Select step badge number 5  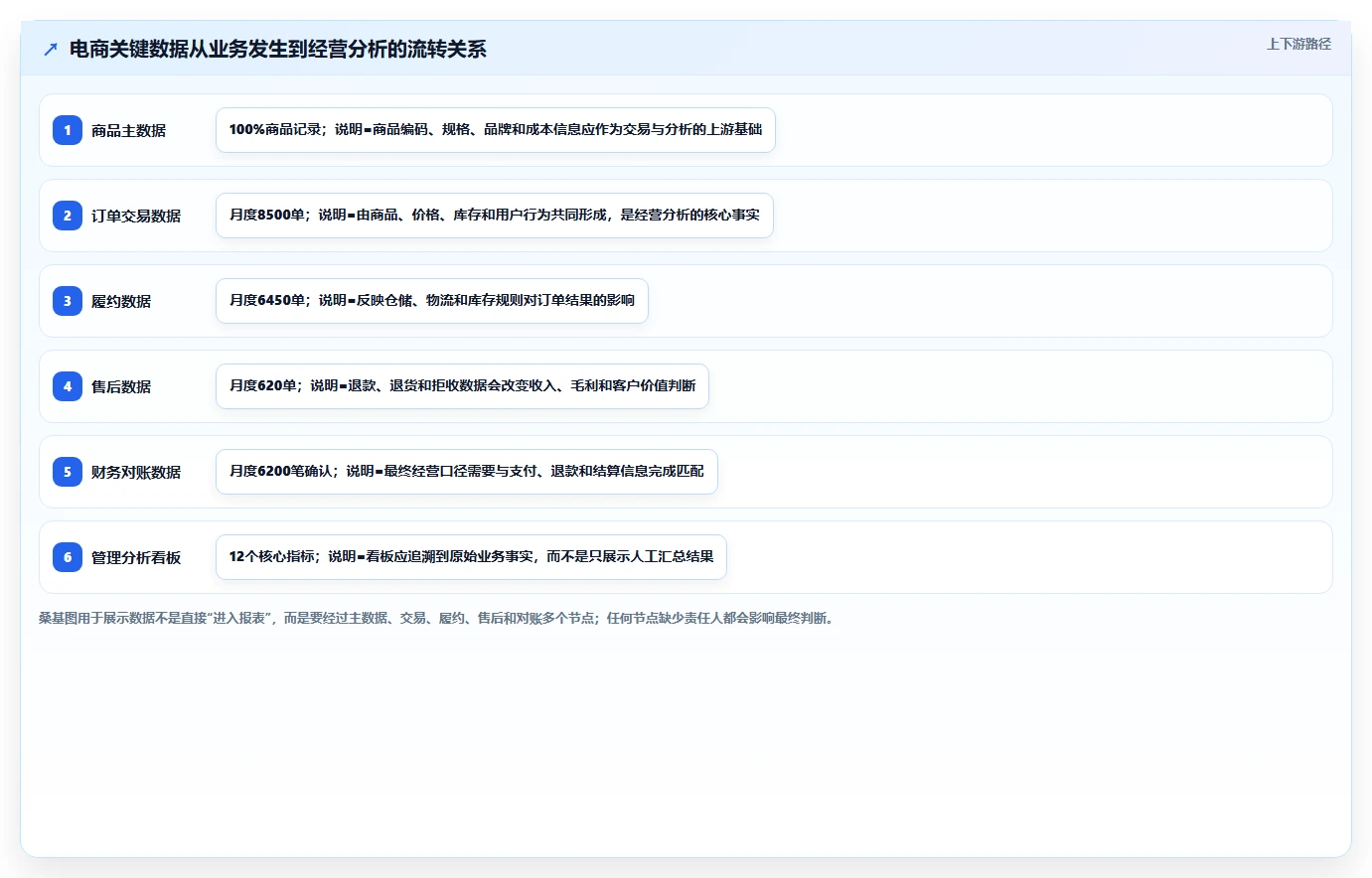click(x=68, y=472)
